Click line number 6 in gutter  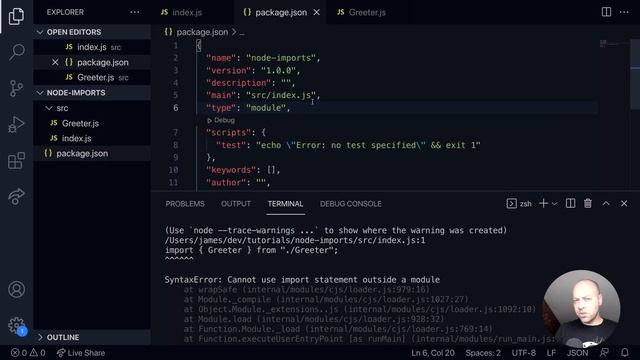tap(176, 108)
